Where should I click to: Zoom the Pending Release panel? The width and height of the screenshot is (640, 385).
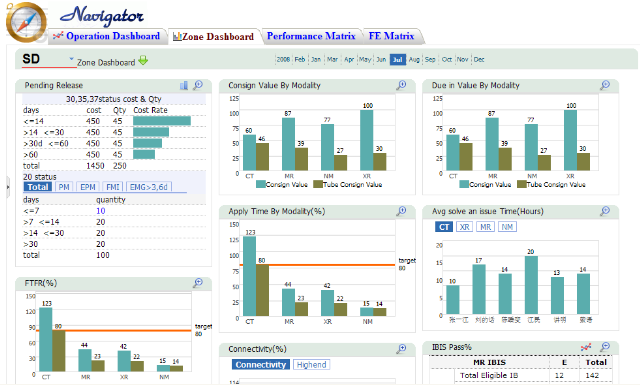pos(198,85)
